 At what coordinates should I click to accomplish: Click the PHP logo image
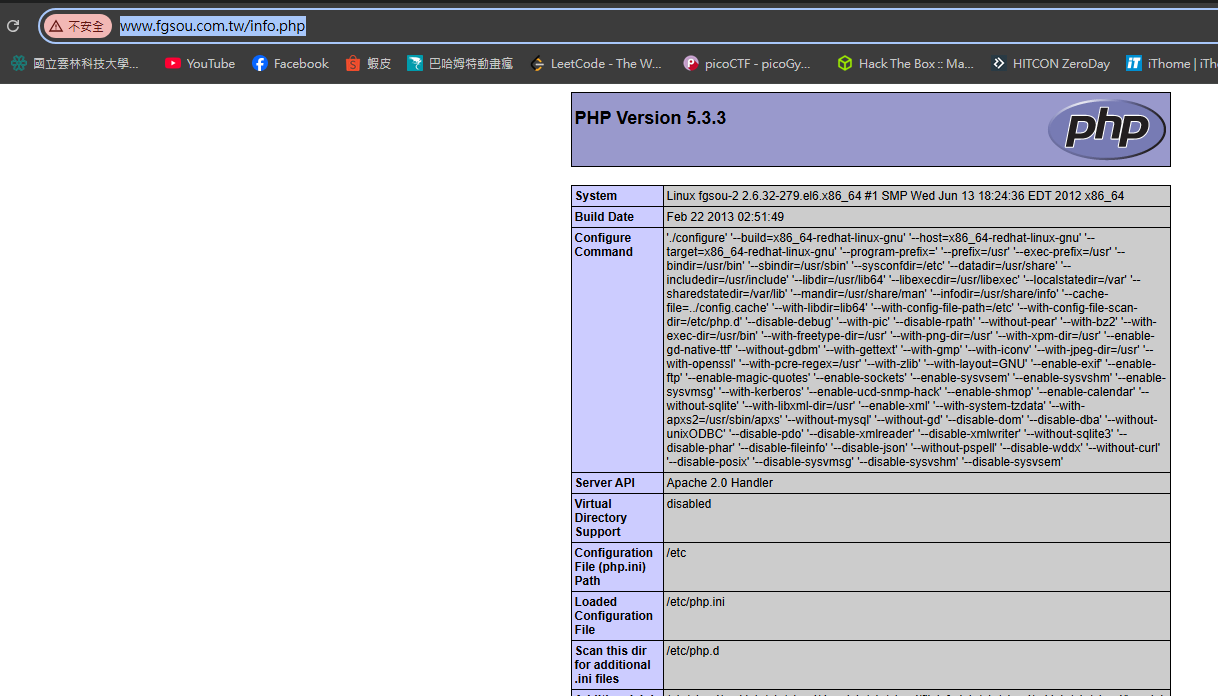click(1106, 129)
